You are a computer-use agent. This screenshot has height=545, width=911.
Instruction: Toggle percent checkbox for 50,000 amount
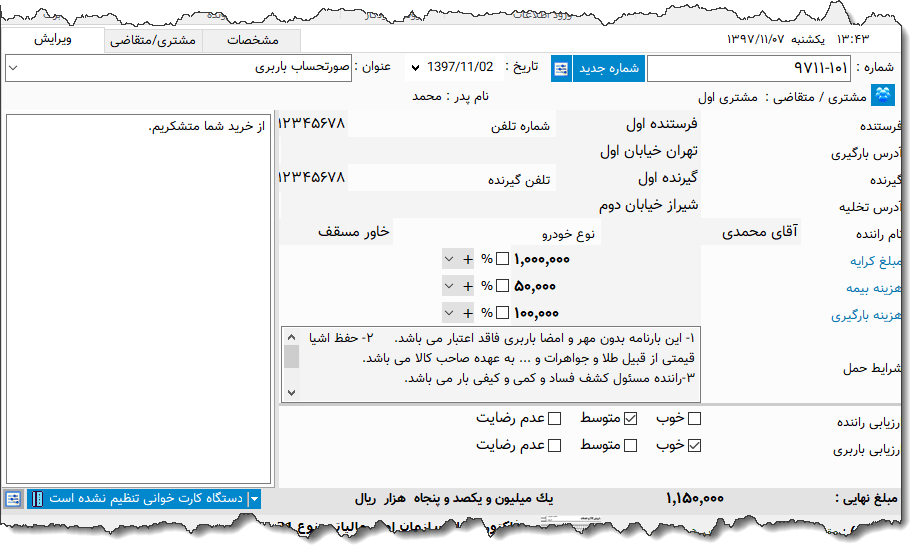coord(503,286)
